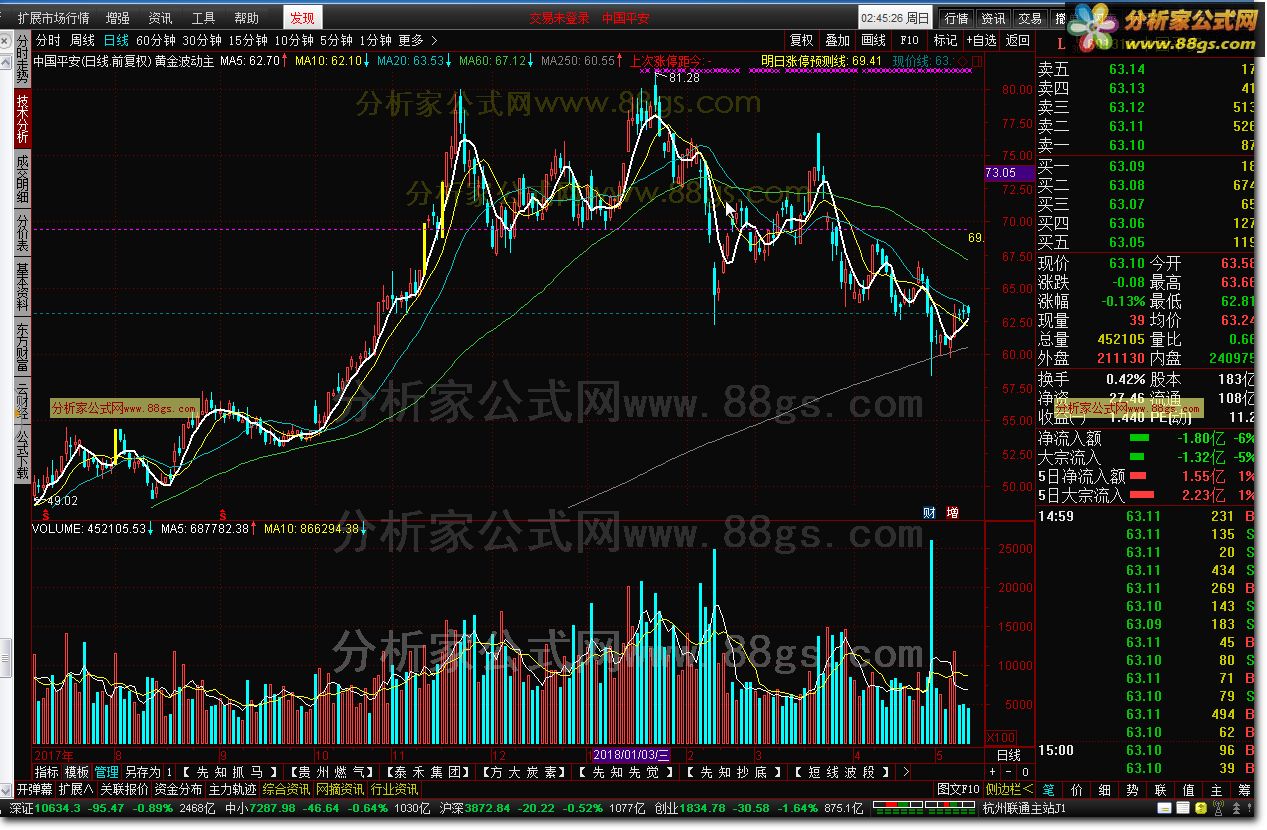The image size is (1267, 830).
Task: Open the 增强 menu
Action: pyautogui.click(x=117, y=18)
